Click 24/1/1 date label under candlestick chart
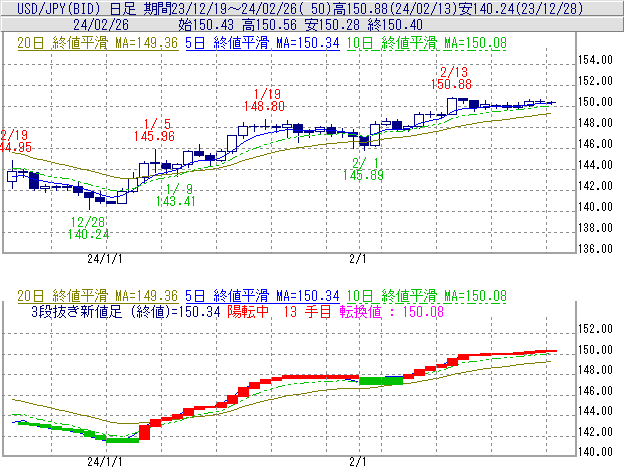The image size is (624, 475). point(105,259)
